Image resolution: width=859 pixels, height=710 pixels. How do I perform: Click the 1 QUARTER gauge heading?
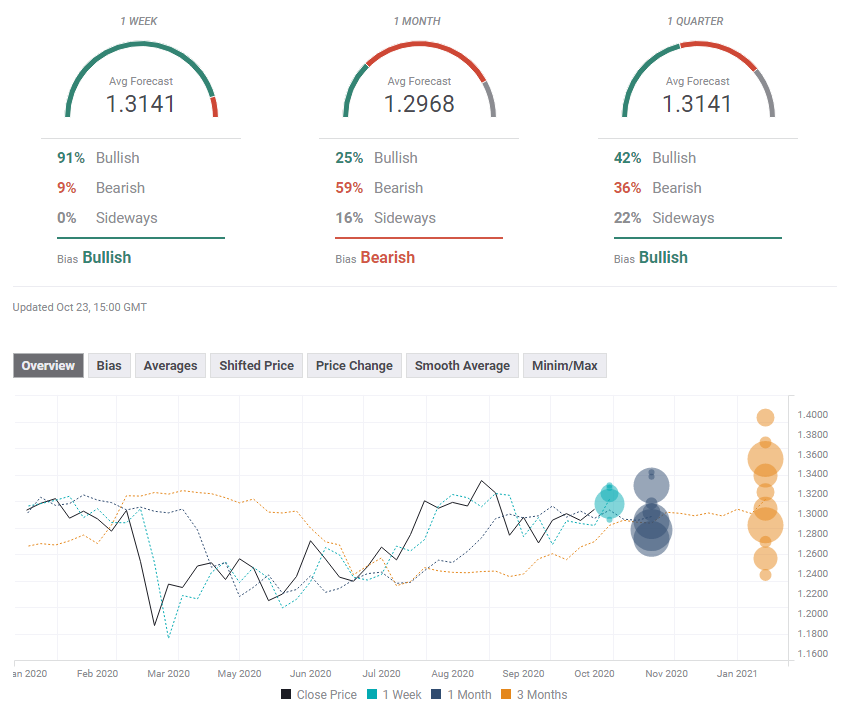point(695,21)
